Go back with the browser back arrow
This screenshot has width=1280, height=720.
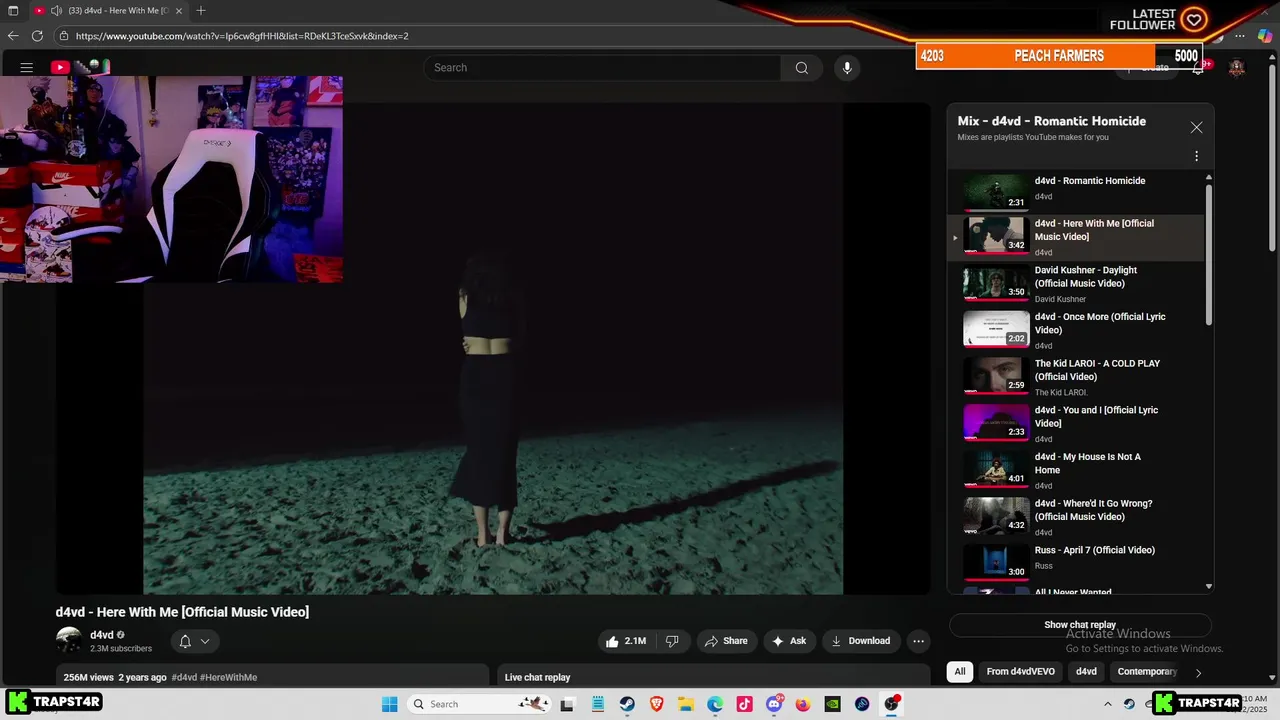pyautogui.click(x=13, y=36)
